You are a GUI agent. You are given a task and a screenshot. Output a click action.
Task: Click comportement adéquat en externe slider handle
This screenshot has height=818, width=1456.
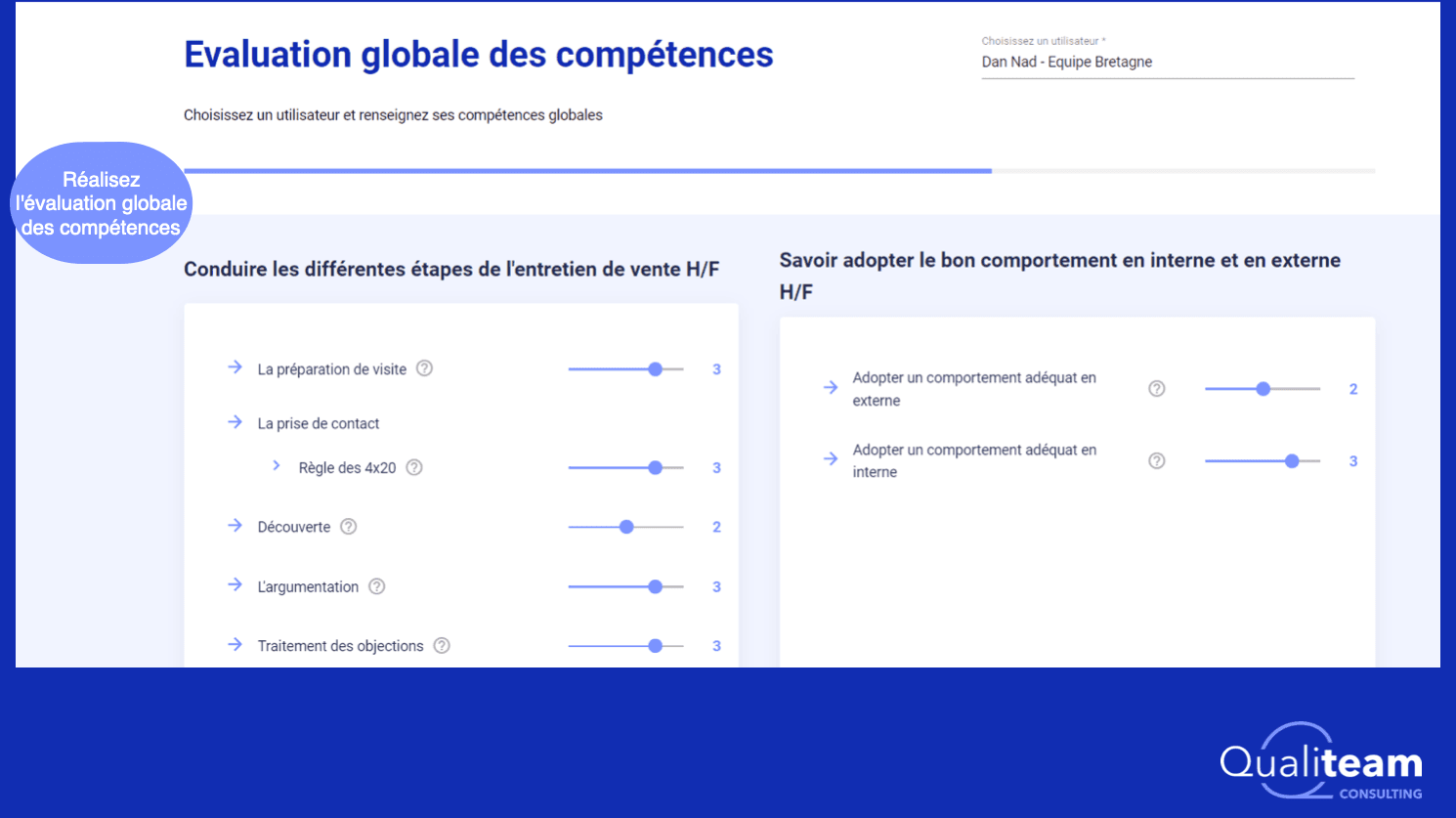pos(1263,389)
